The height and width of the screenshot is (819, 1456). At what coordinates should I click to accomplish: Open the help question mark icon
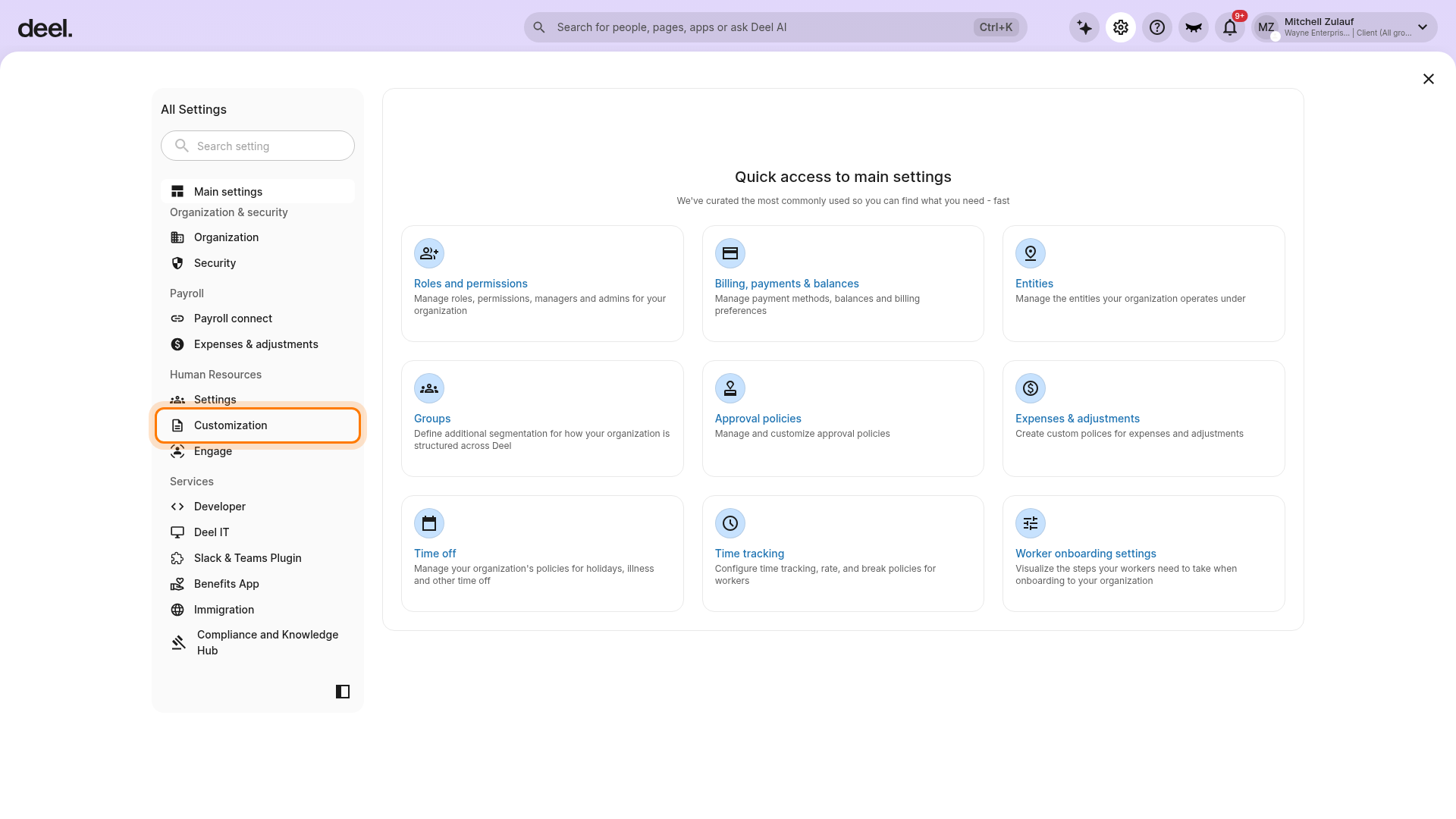pos(1157,27)
